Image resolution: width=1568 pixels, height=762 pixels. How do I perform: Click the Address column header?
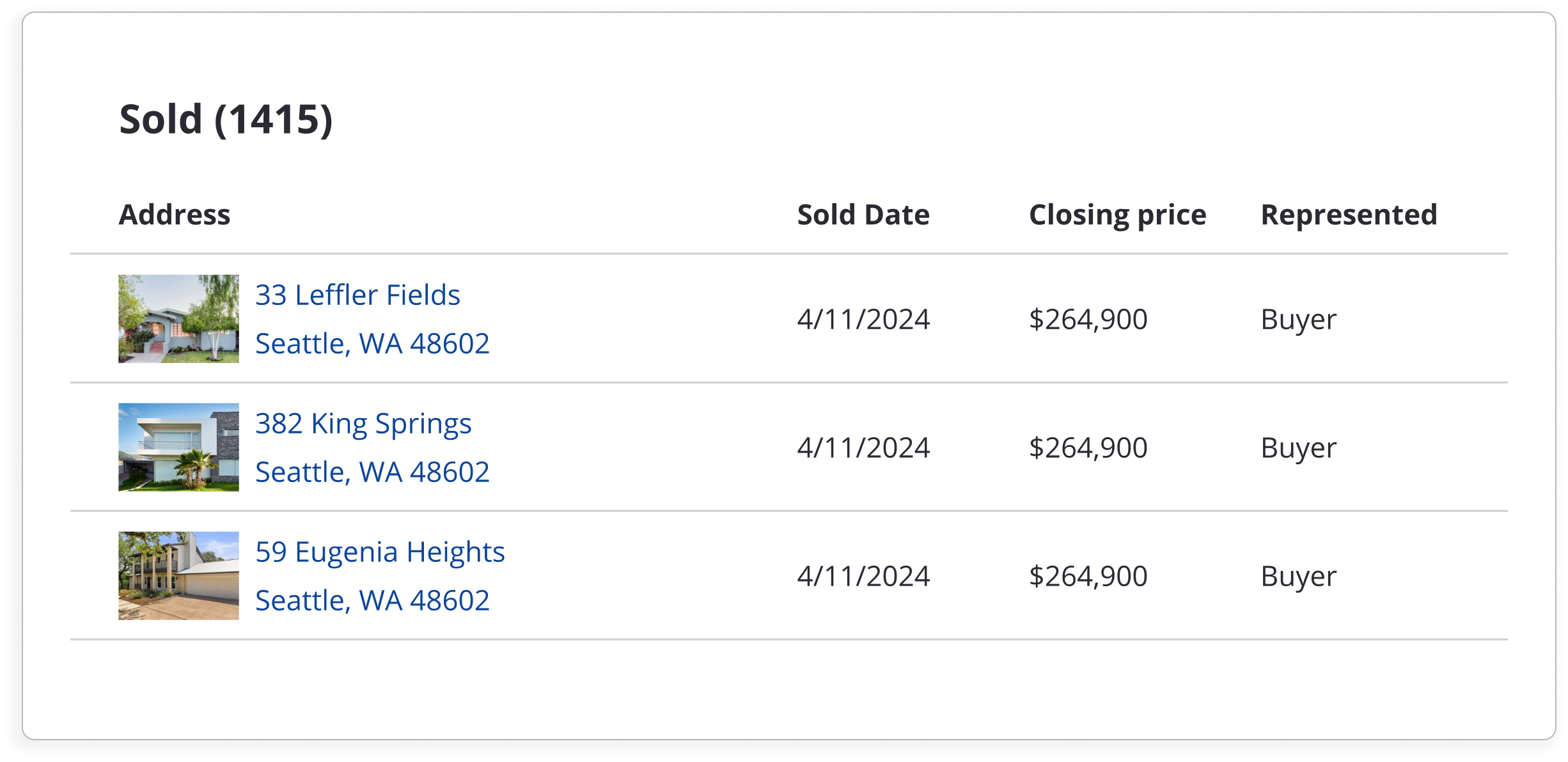[x=175, y=215]
